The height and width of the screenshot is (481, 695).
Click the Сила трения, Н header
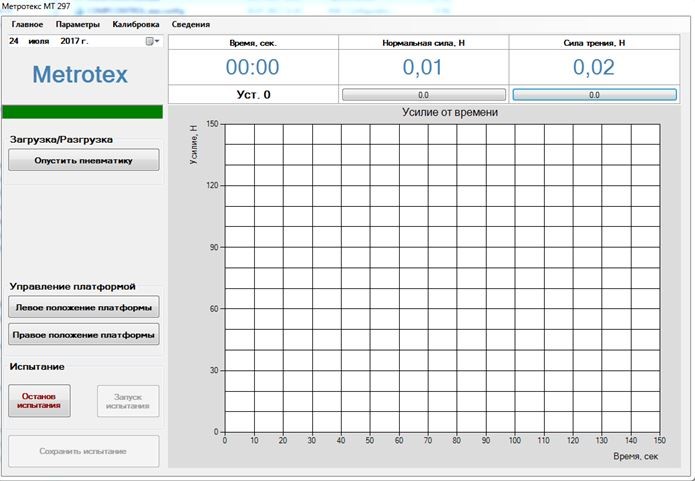[x=594, y=43]
